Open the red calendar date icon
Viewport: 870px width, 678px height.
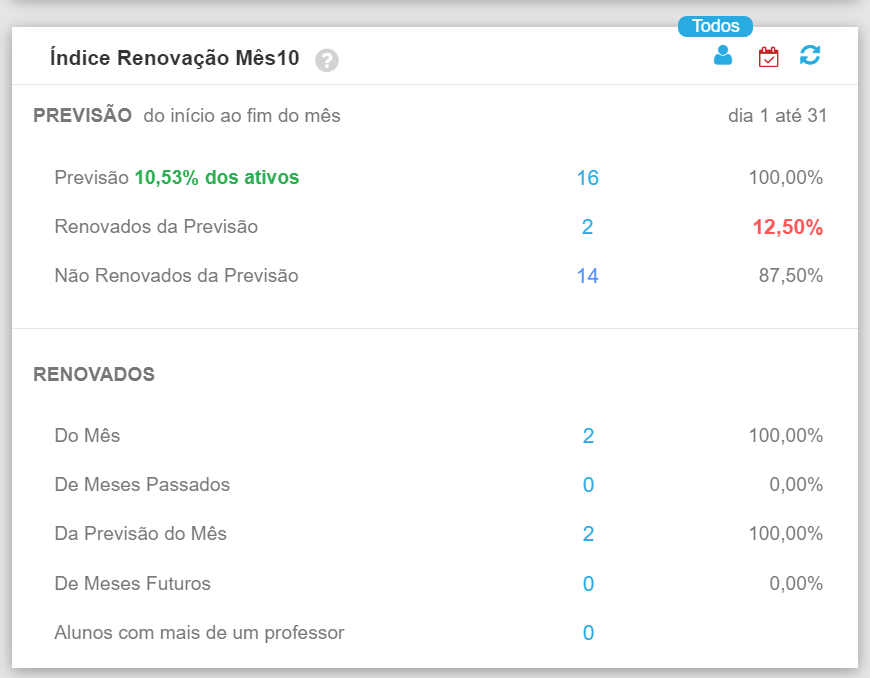click(768, 57)
